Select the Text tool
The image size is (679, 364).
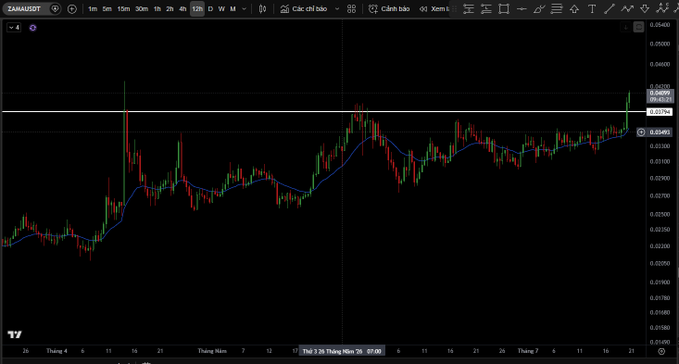[592, 9]
